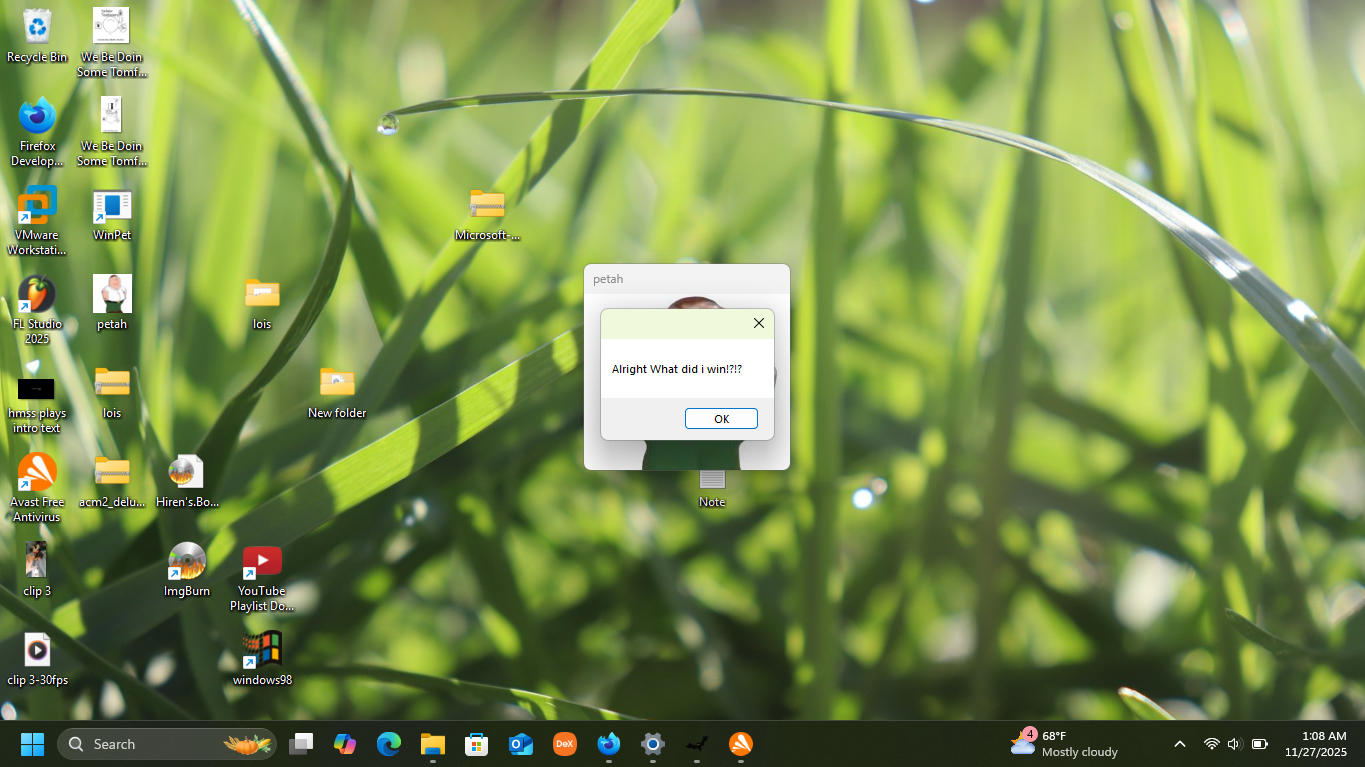Open Wi-Fi network settings in tray
The image size is (1365, 767).
click(1211, 744)
